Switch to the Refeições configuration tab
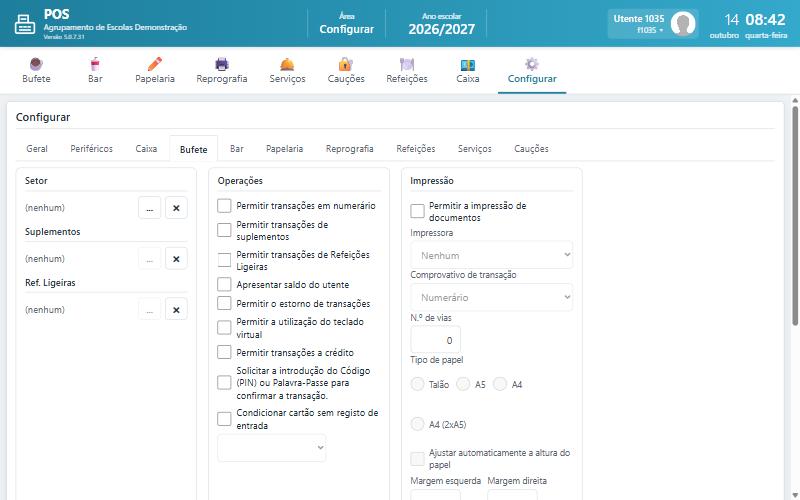This screenshot has height=500, width=800. [x=415, y=148]
